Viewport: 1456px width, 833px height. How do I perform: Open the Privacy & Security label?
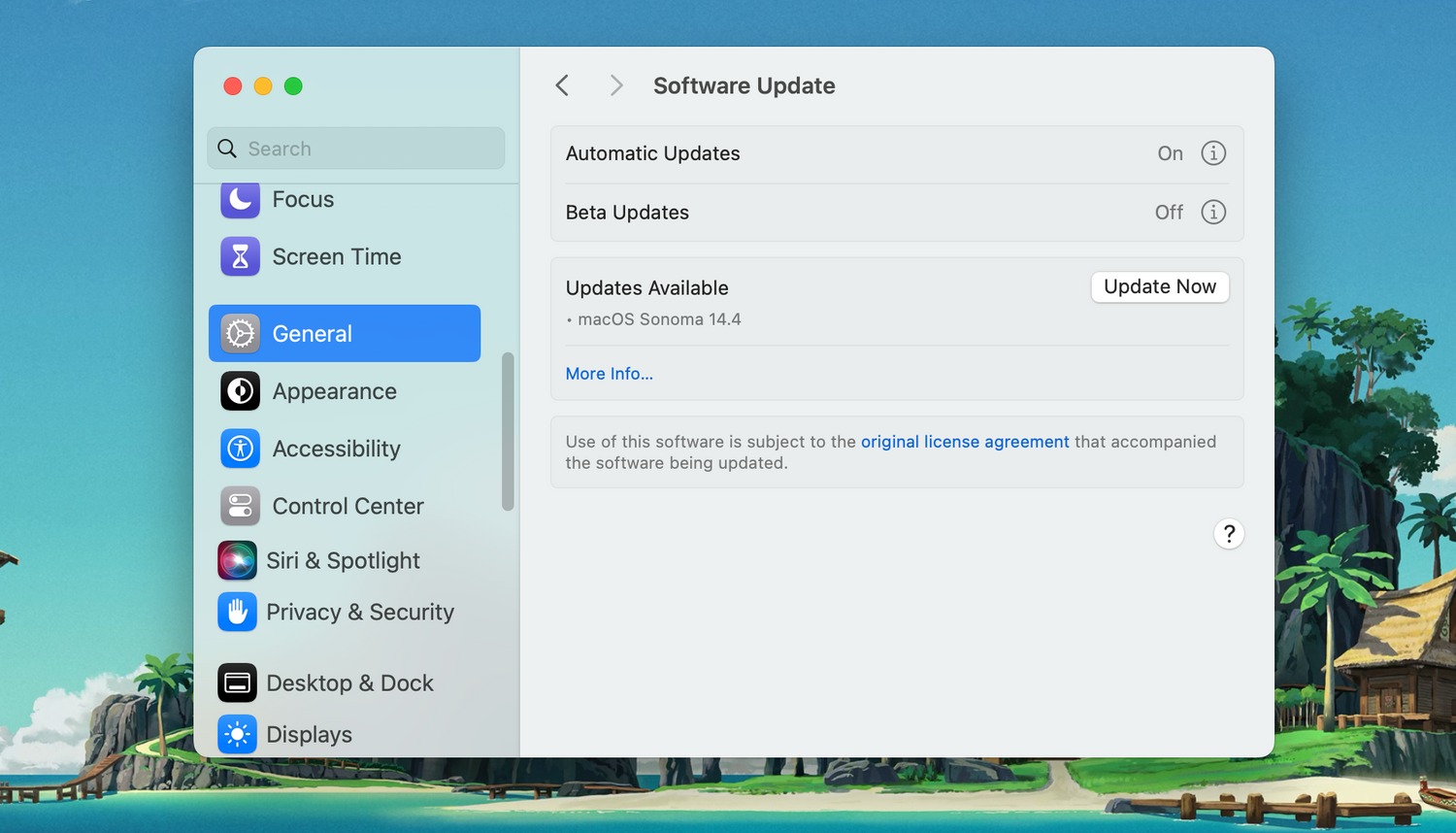coord(360,612)
